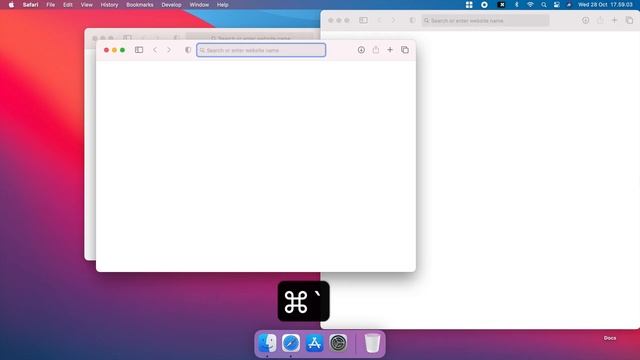Open the Safari menu
Screen dimensions: 640x360
click(31, 5)
